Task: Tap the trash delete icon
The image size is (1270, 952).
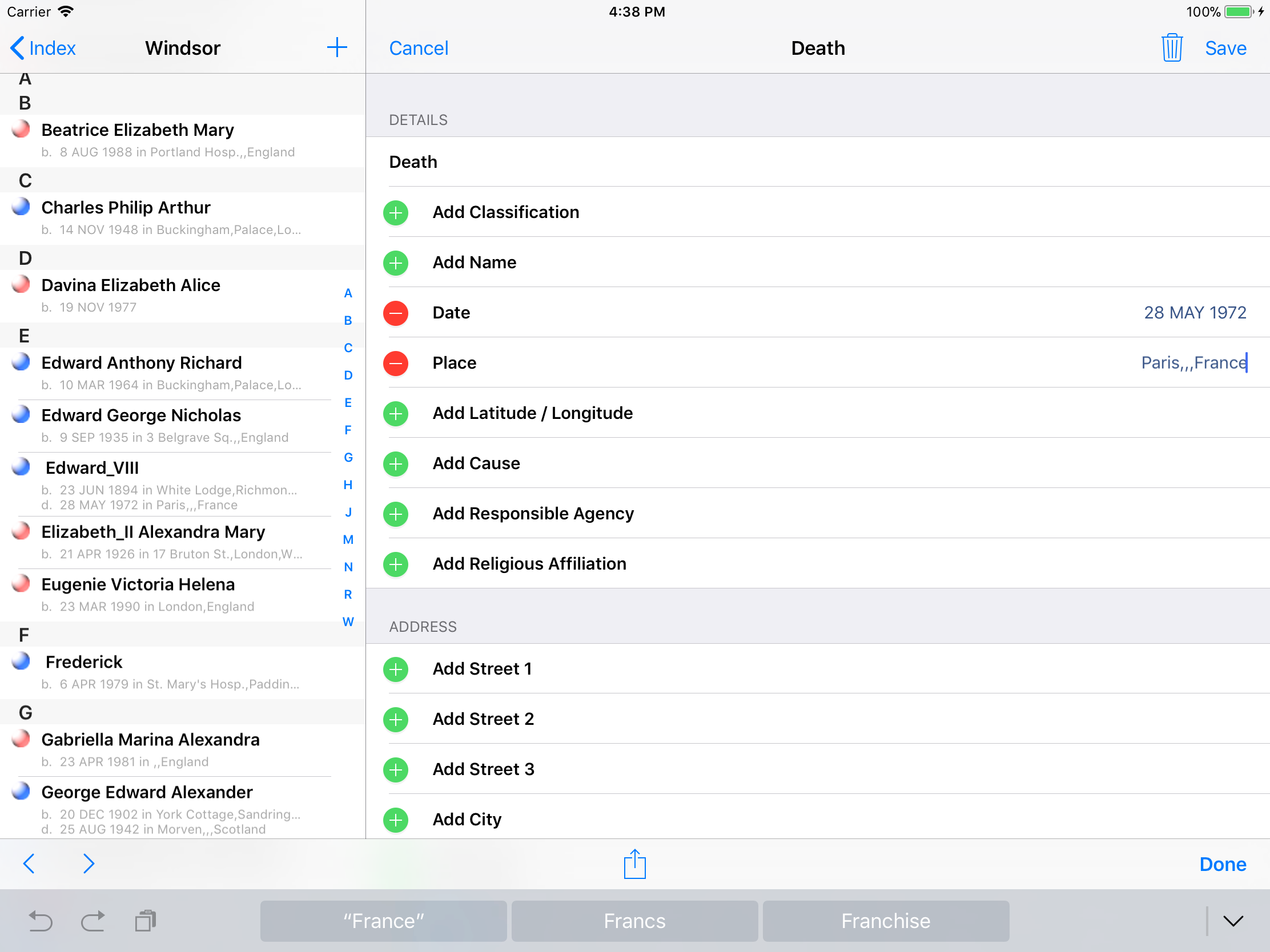Action: click(1171, 47)
